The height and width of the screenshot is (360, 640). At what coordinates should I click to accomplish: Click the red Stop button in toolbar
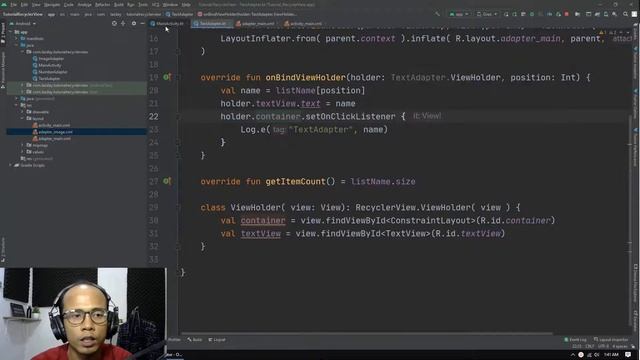567,14
